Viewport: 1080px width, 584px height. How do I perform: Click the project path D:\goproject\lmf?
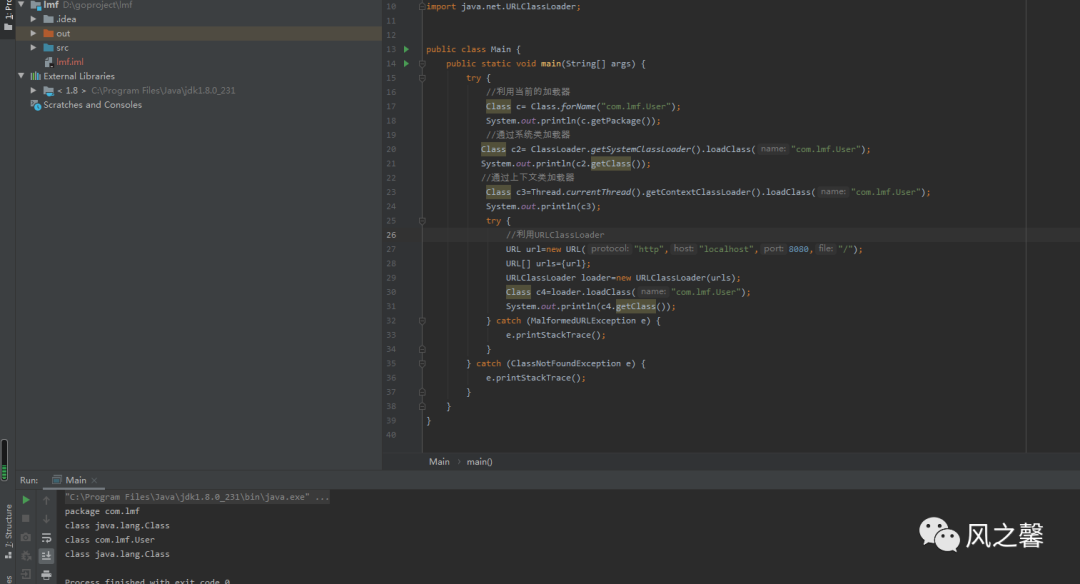pos(98,5)
